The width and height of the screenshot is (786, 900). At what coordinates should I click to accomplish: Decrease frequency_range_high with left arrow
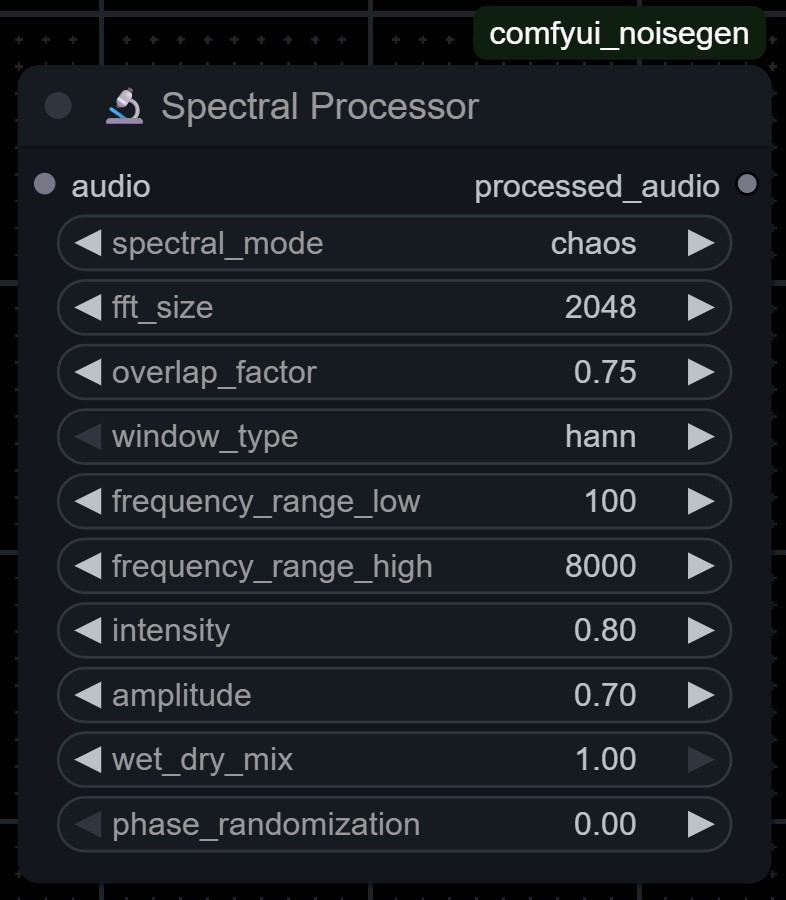88,566
